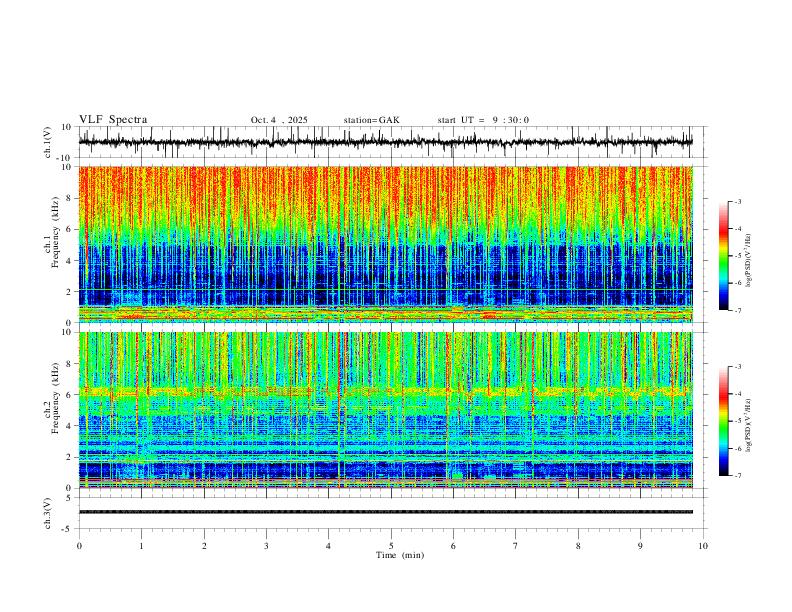Click the log(PSD) label of ch.1 color bar

tap(749, 260)
